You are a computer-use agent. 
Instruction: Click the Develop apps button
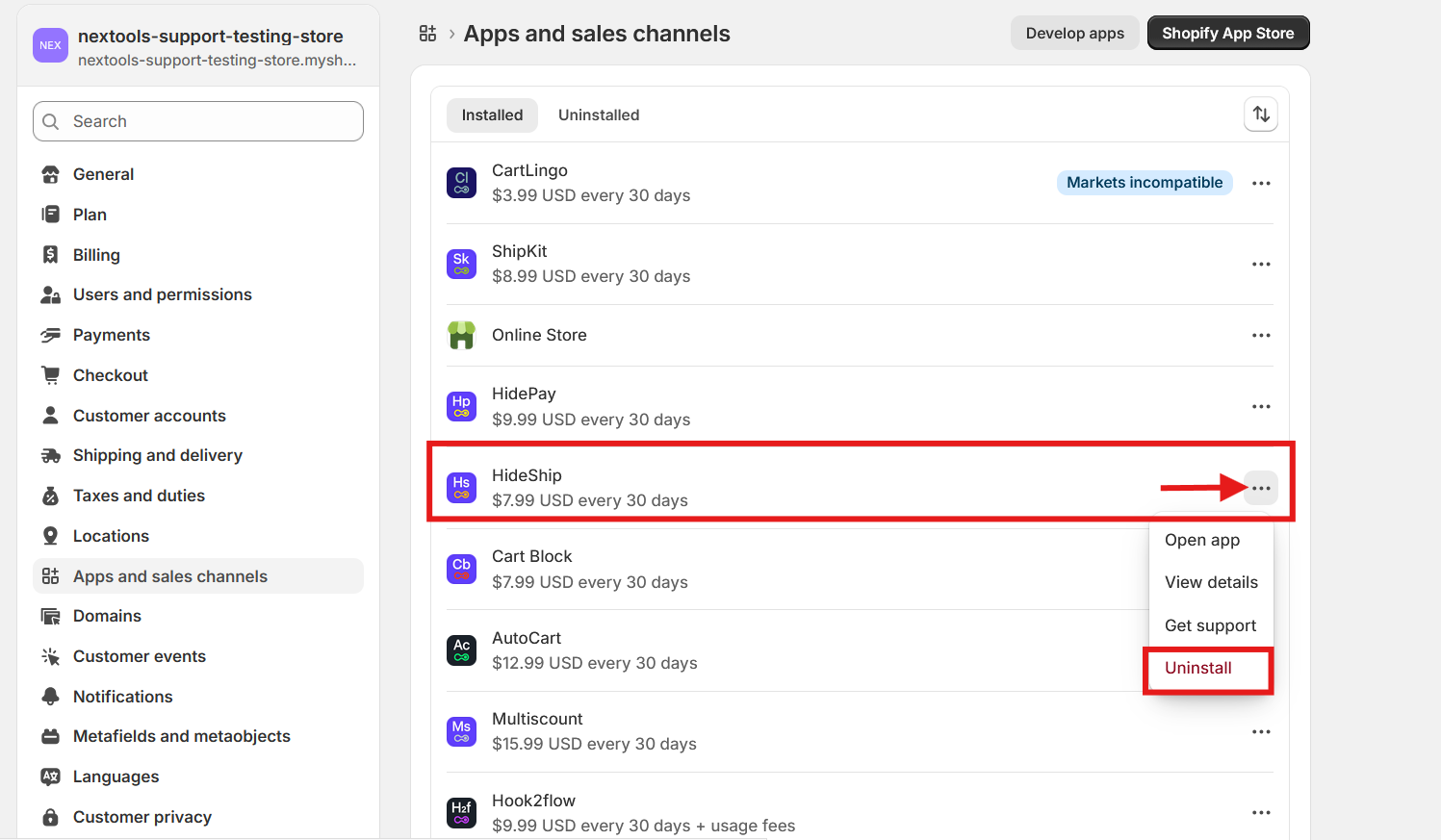(x=1074, y=33)
